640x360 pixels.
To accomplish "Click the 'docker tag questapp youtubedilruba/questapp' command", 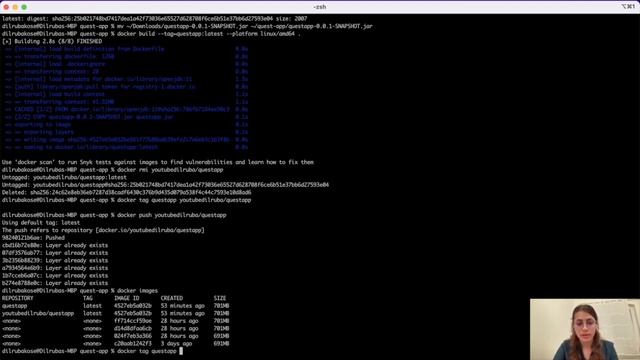I will point(184,200).
